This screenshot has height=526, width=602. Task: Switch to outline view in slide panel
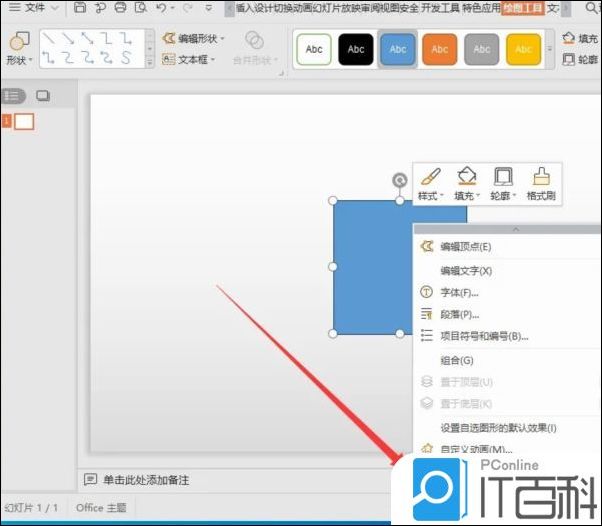tap(12, 96)
